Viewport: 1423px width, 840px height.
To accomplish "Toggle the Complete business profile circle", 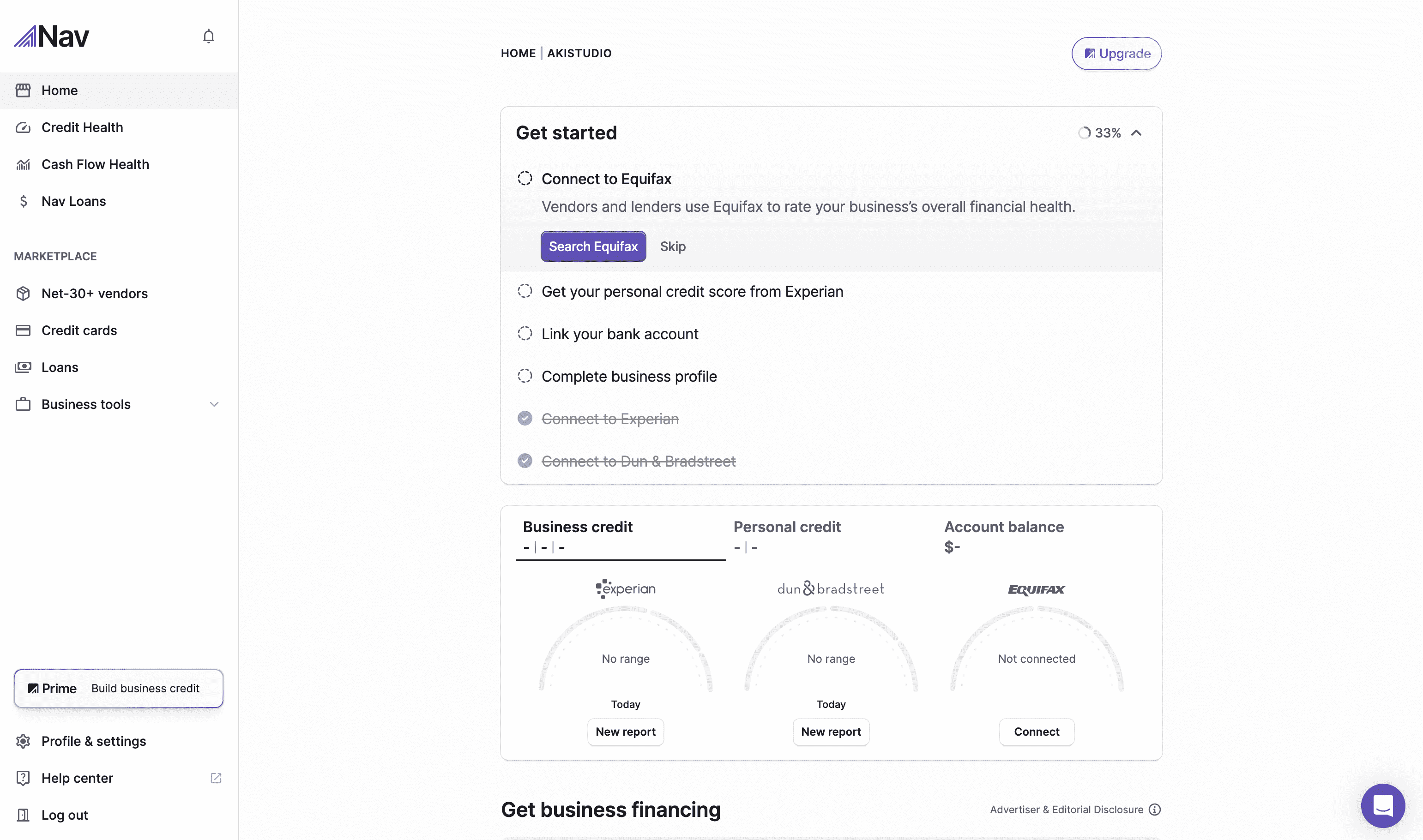I will 525,376.
